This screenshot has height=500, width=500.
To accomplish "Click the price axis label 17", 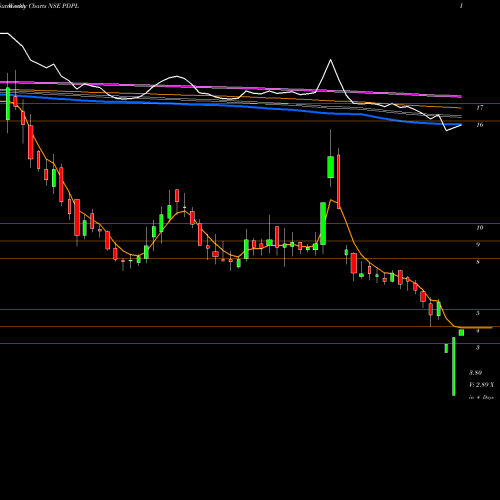I will [x=480, y=108].
